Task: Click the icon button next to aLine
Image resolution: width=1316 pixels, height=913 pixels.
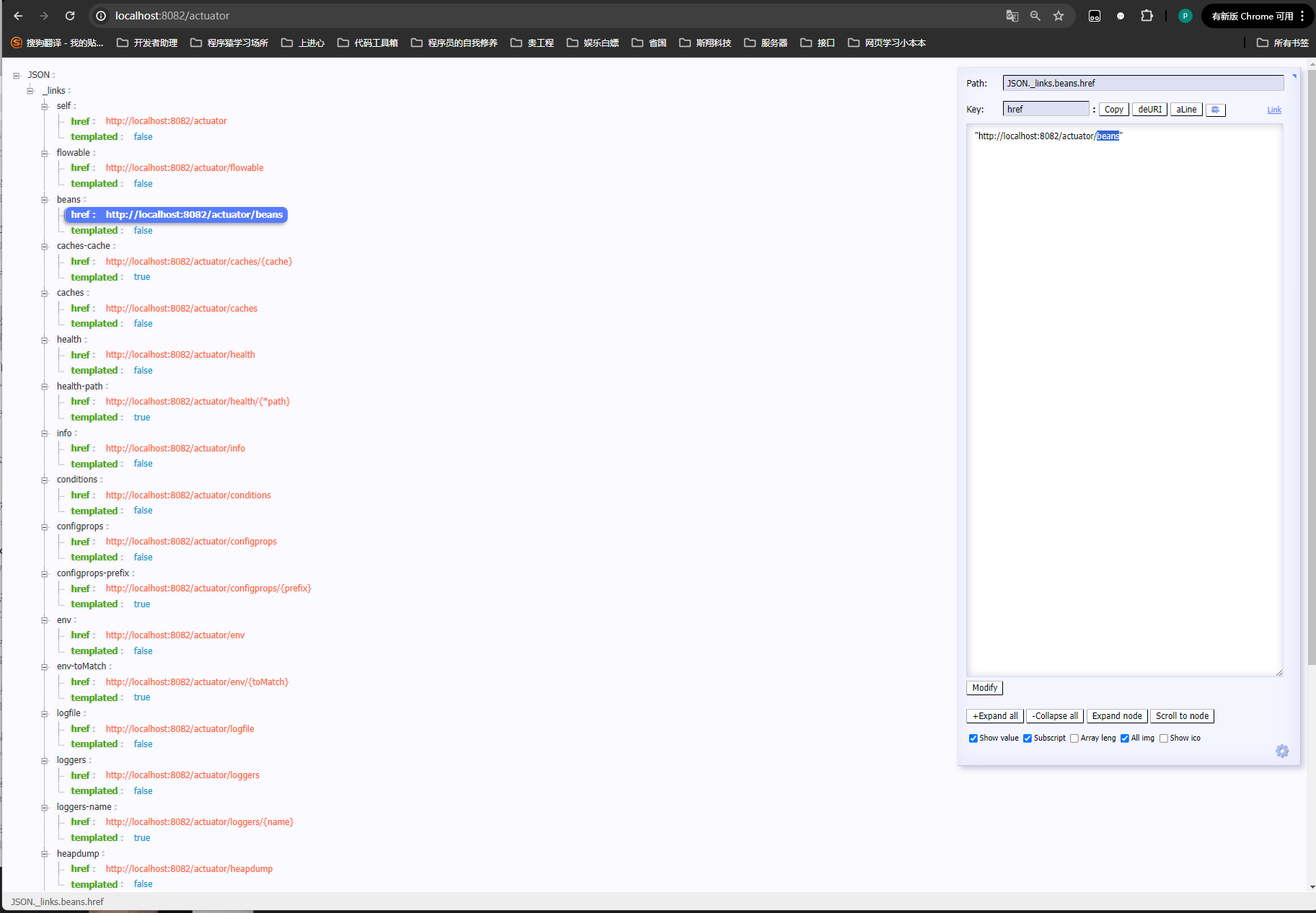Action: pos(1215,109)
